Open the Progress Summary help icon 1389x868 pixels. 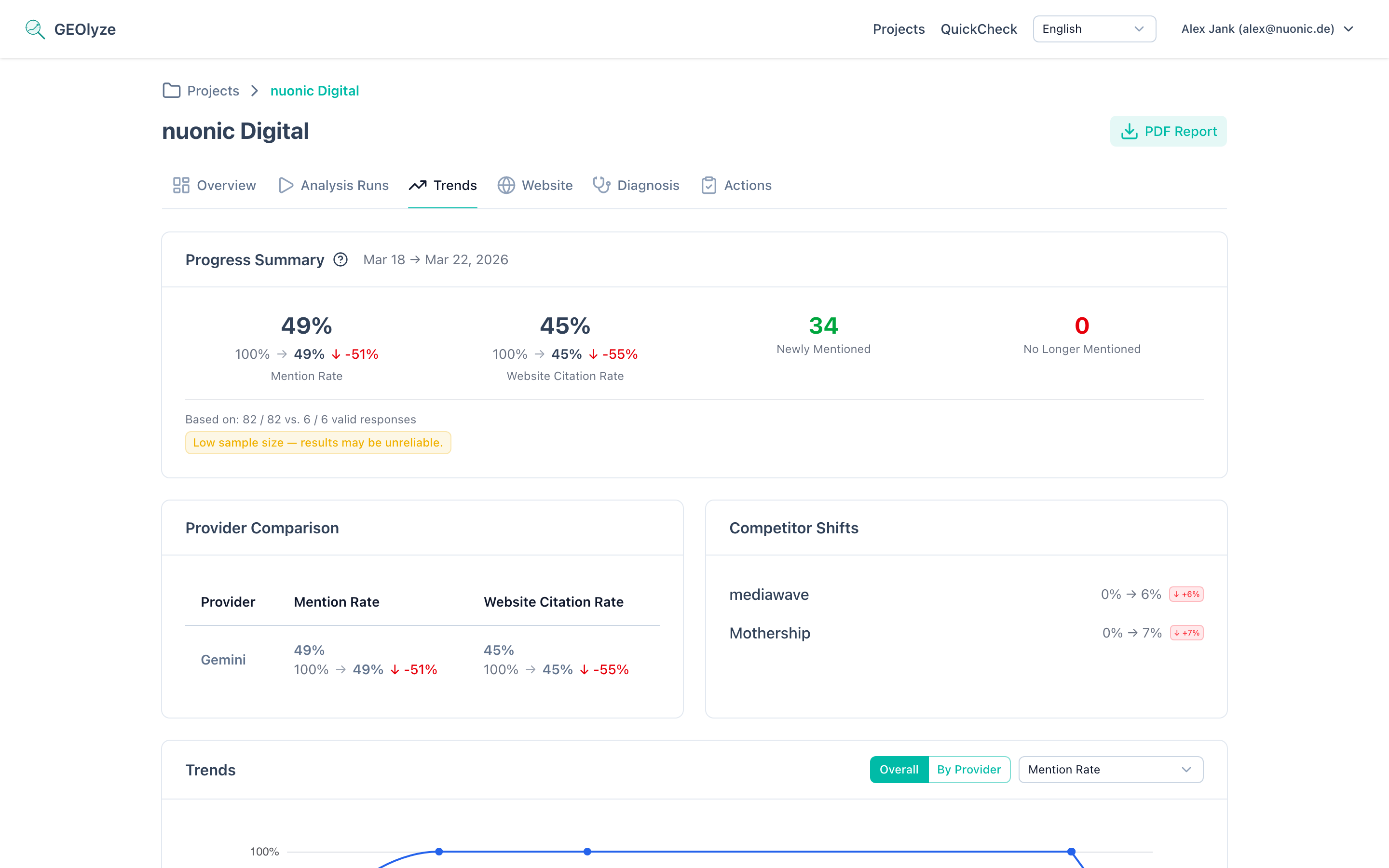[x=340, y=259]
